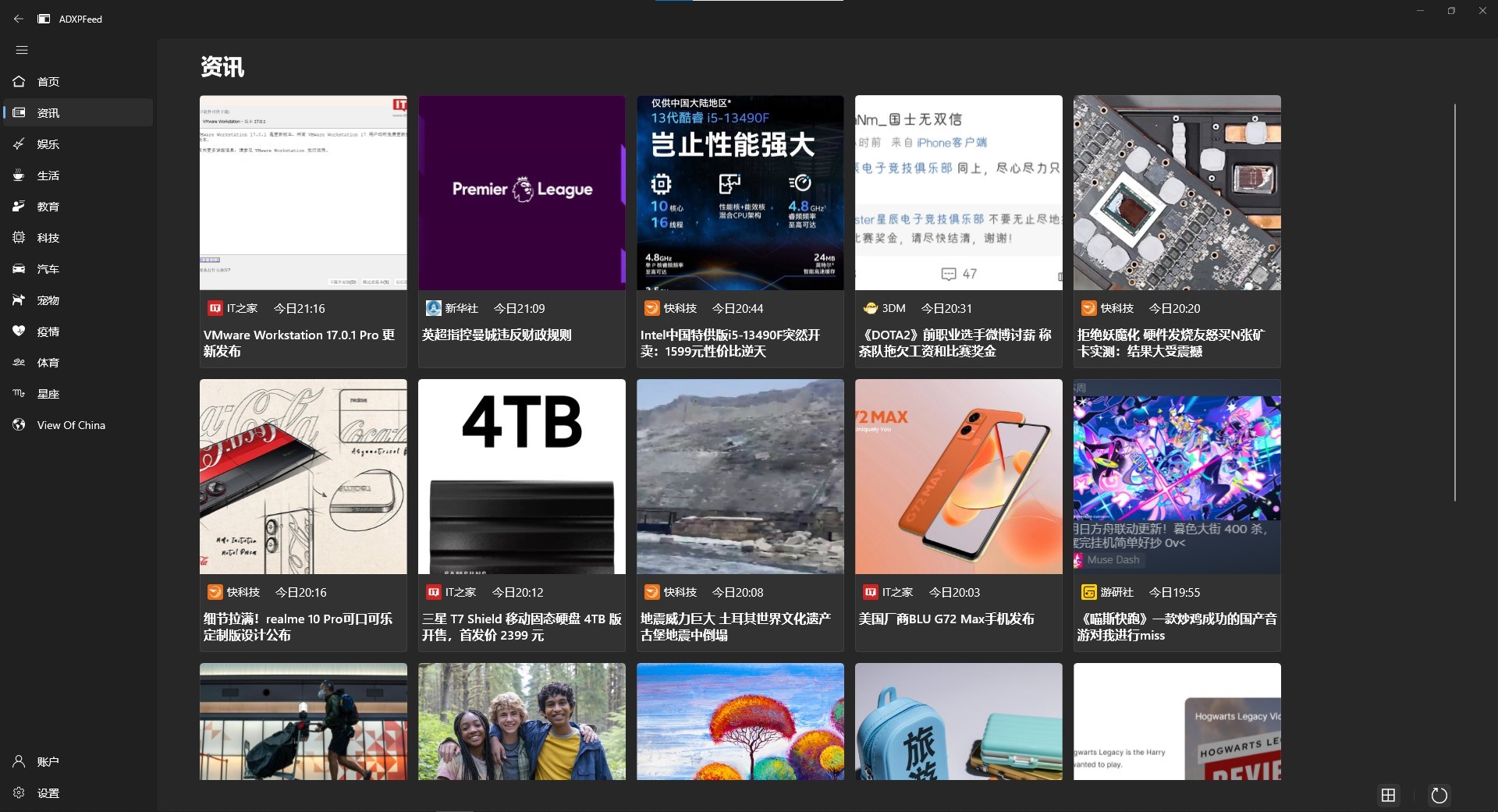
Task: Click the 体育 swimming icon
Action: coord(19,362)
